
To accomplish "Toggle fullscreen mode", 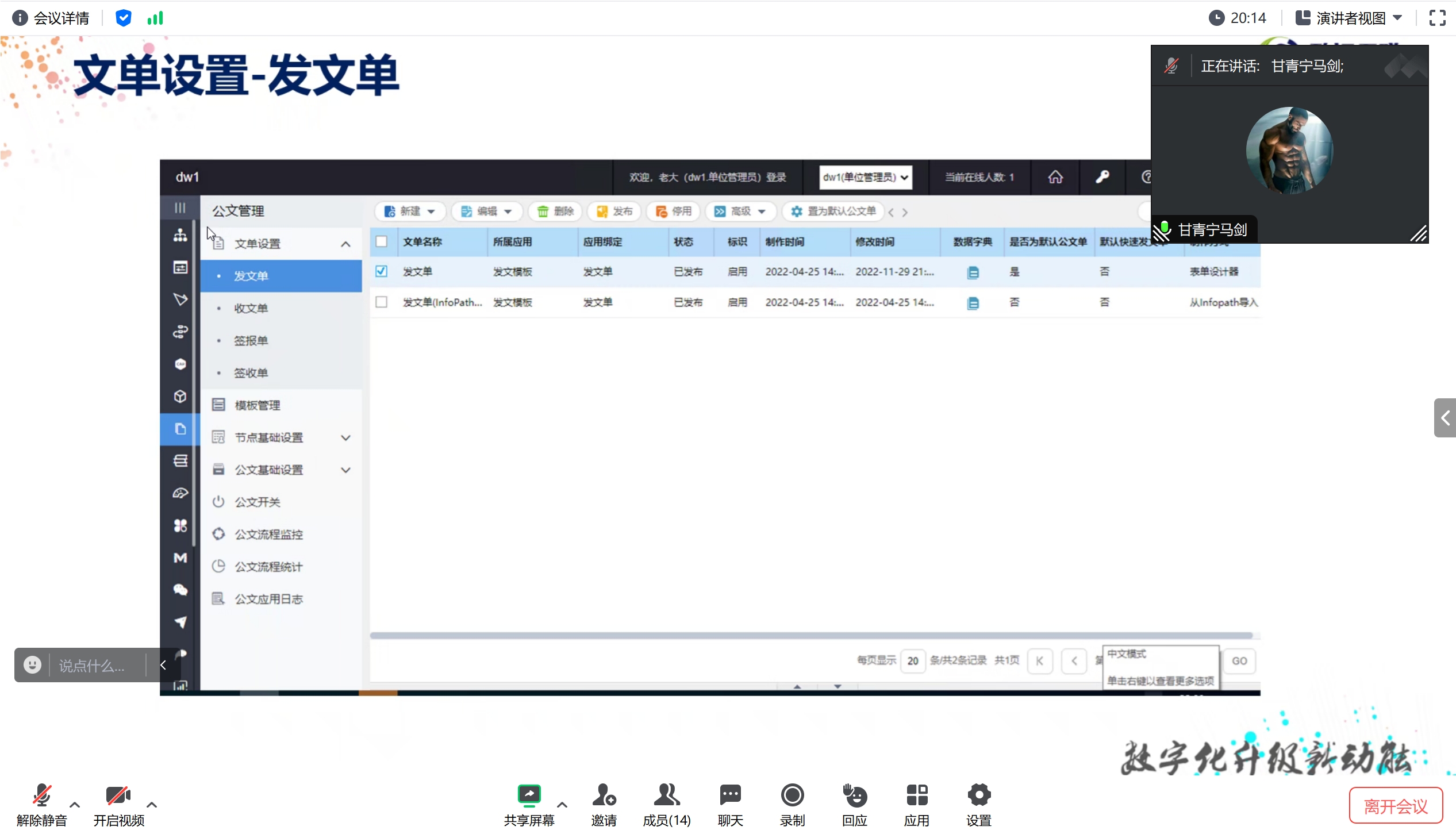I will [1437, 18].
